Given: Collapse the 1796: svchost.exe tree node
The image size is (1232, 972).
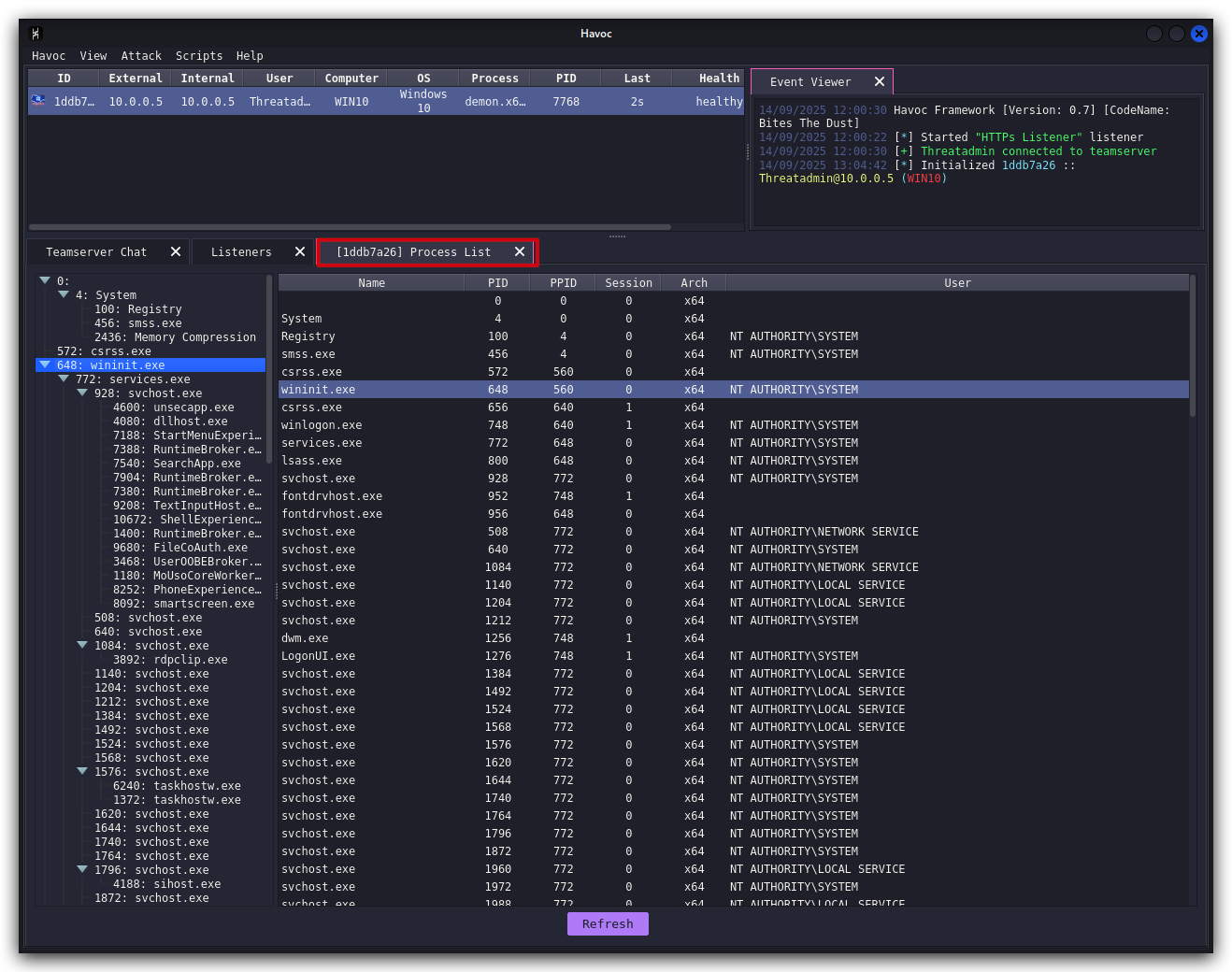Looking at the screenshot, I should pyautogui.click(x=82, y=869).
